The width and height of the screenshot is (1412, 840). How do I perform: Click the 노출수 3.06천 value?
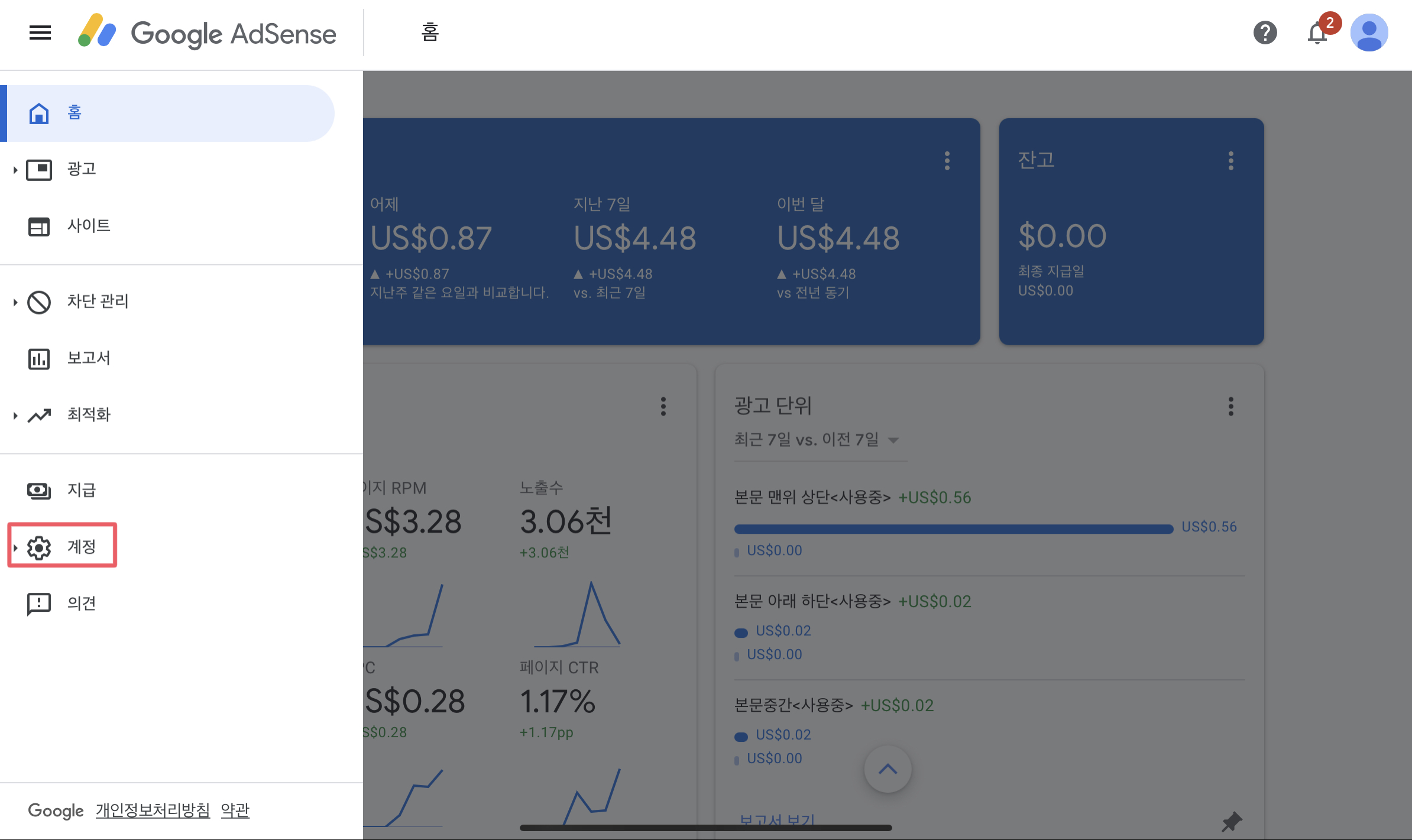tap(566, 521)
